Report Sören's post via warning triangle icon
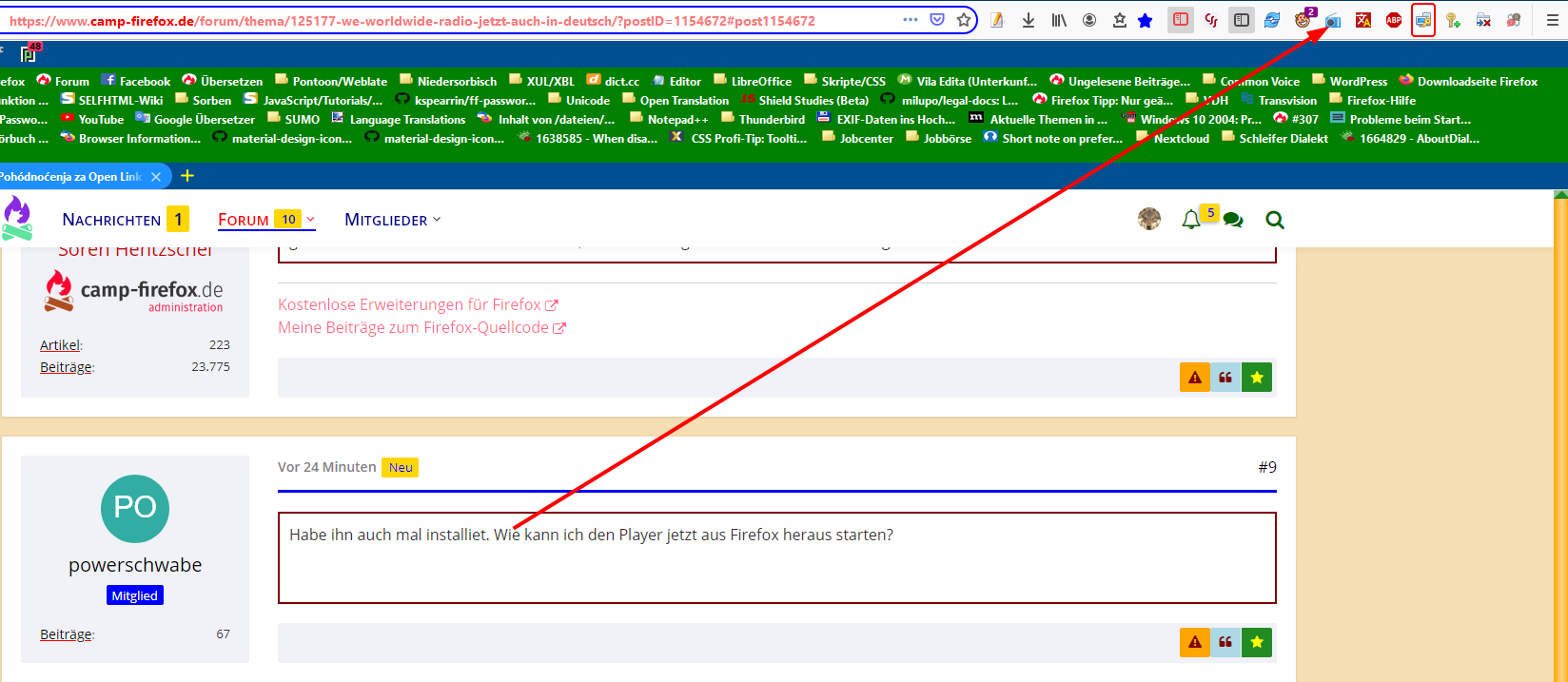This screenshot has width=1568, height=682. (x=1195, y=378)
